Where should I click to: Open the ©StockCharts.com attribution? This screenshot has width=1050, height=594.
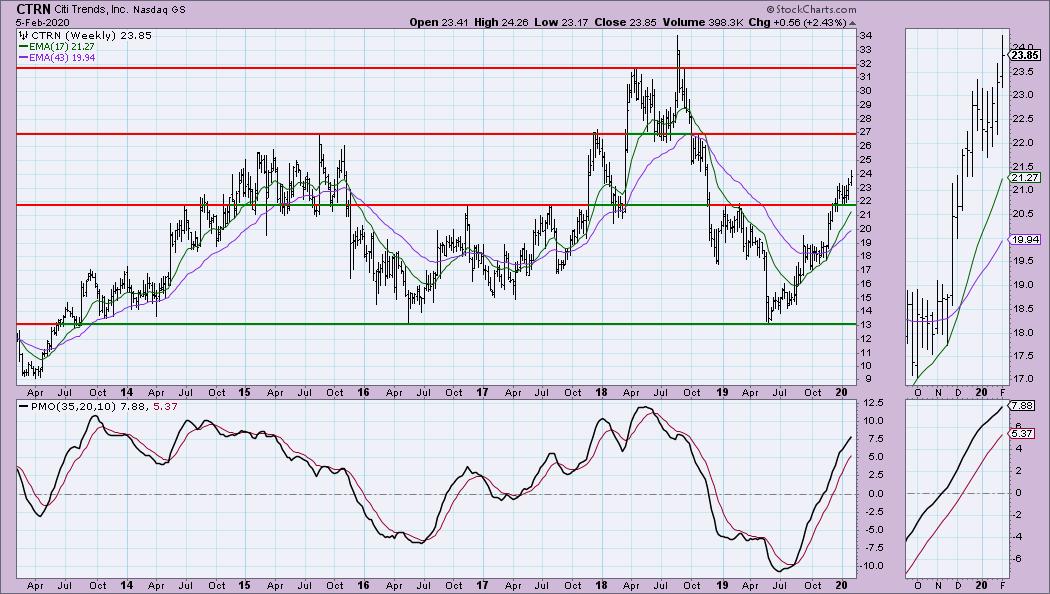tap(811, 9)
